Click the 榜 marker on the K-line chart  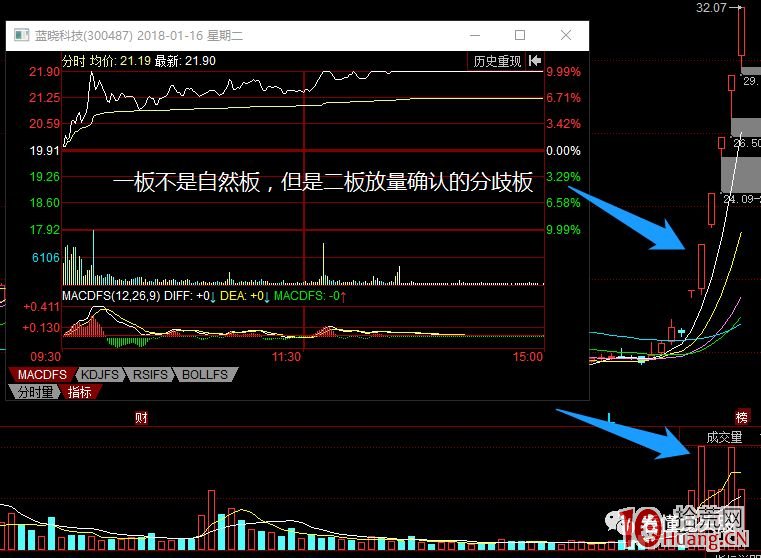(x=742, y=417)
